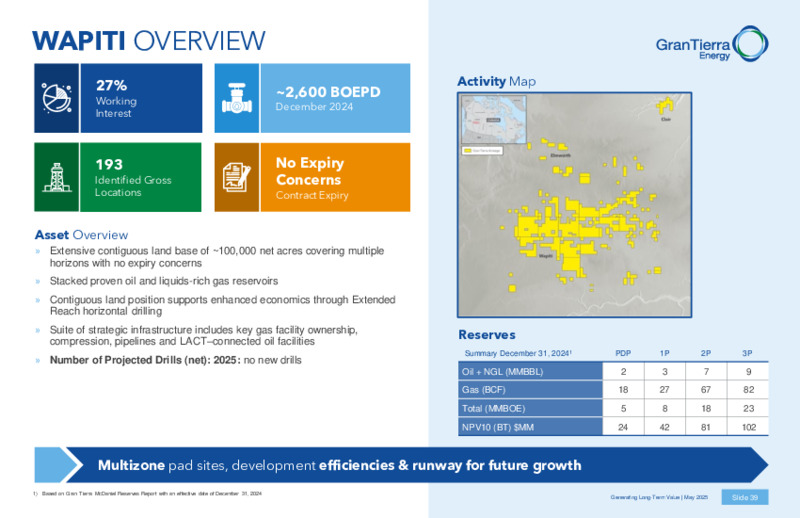The height and width of the screenshot is (518, 800).
Task: Click the Asset Overview heading
Action: tap(81, 235)
